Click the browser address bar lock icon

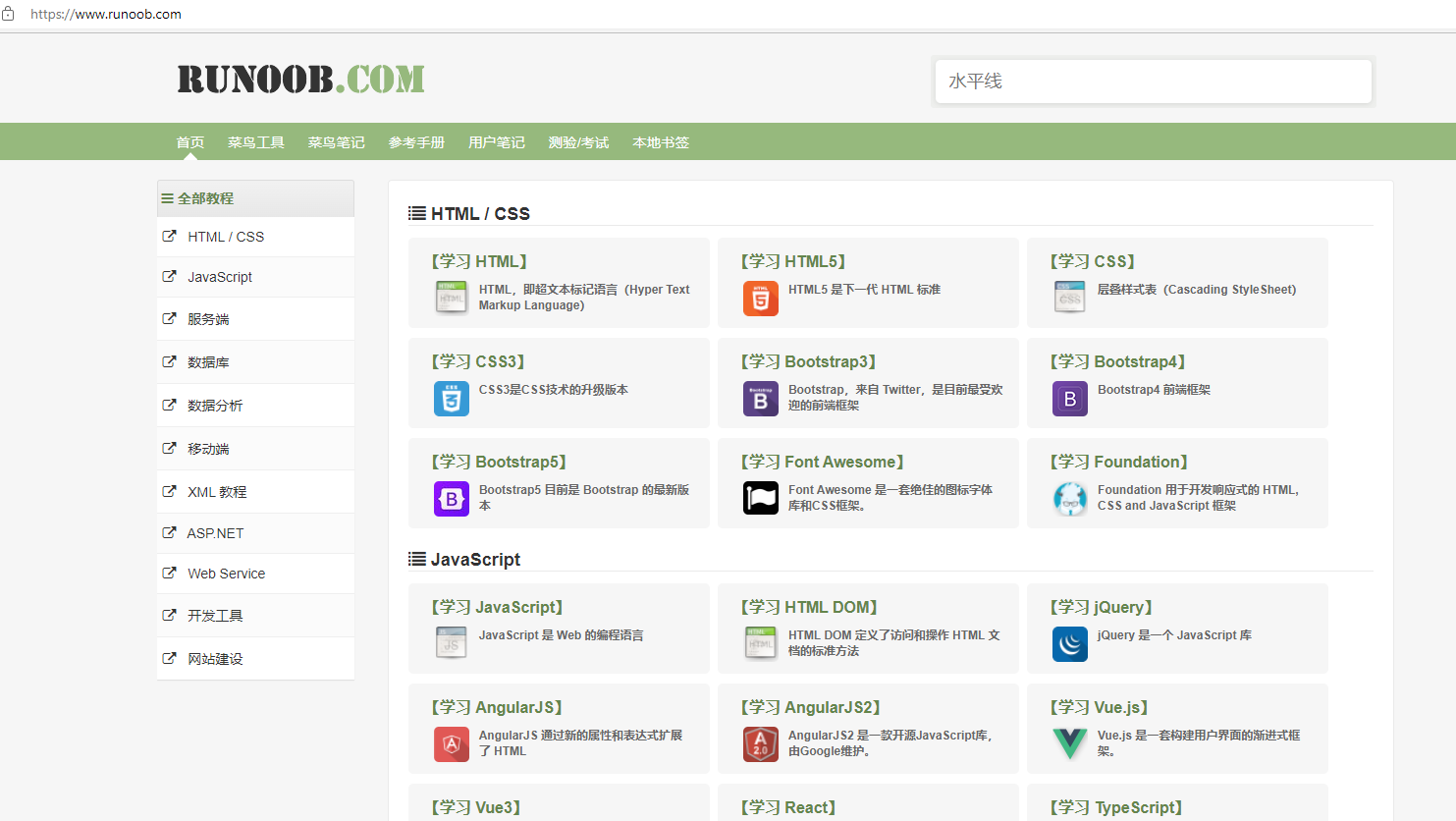[x=9, y=14]
